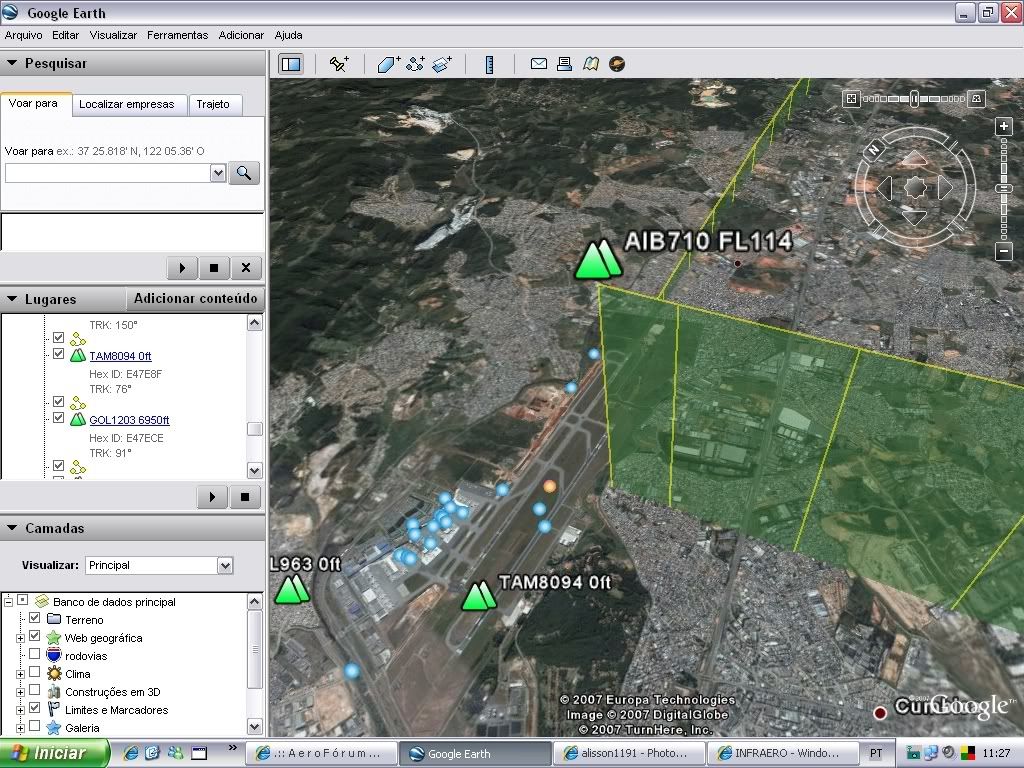The height and width of the screenshot is (768, 1024).
Task: Open the Ferramentas menu
Action: pyautogui.click(x=178, y=35)
